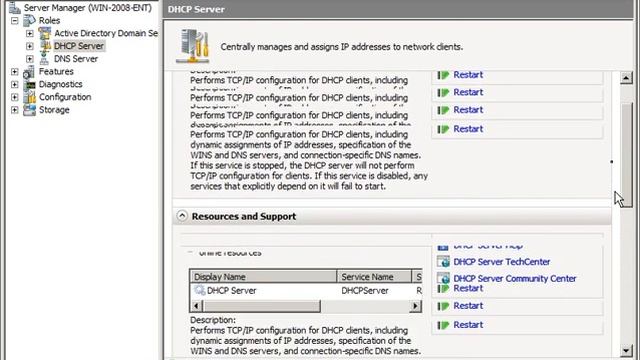The height and width of the screenshot is (360, 640).
Task: Expand the Configuration tree node
Action: (x=15, y=97)
